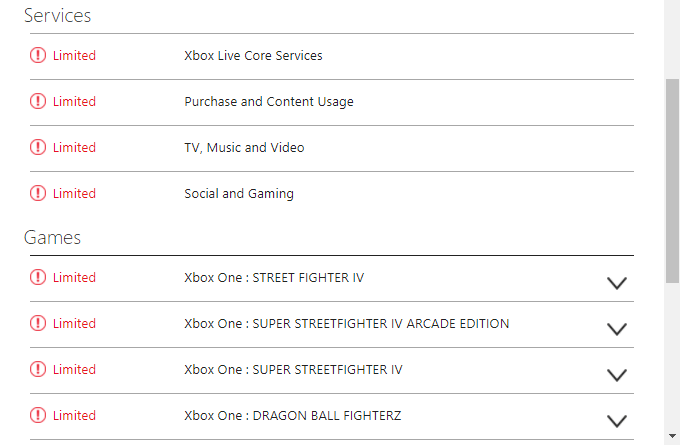
Task: Expand the Xbox One : SUPER STREETFIGHTER IV chevron
Action: 617,375
